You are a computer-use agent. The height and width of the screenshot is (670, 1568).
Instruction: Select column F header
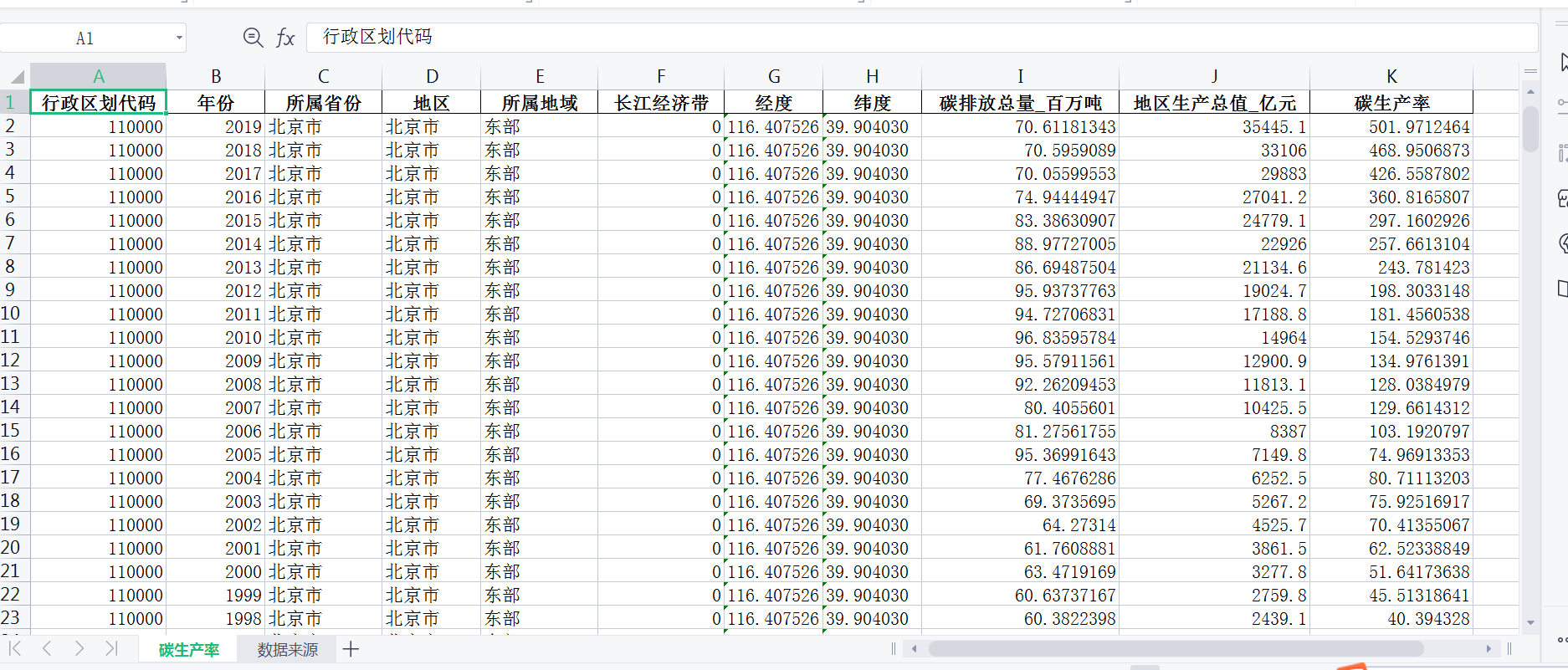[661, 77]
